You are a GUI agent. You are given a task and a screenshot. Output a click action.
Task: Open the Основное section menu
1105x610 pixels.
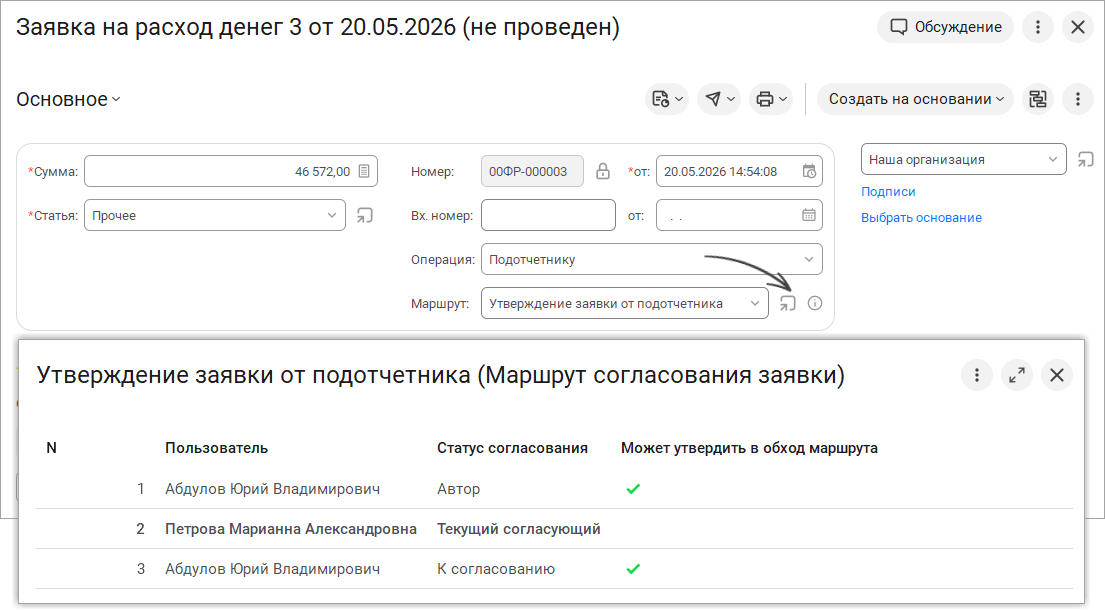click(x=68, y=99)
